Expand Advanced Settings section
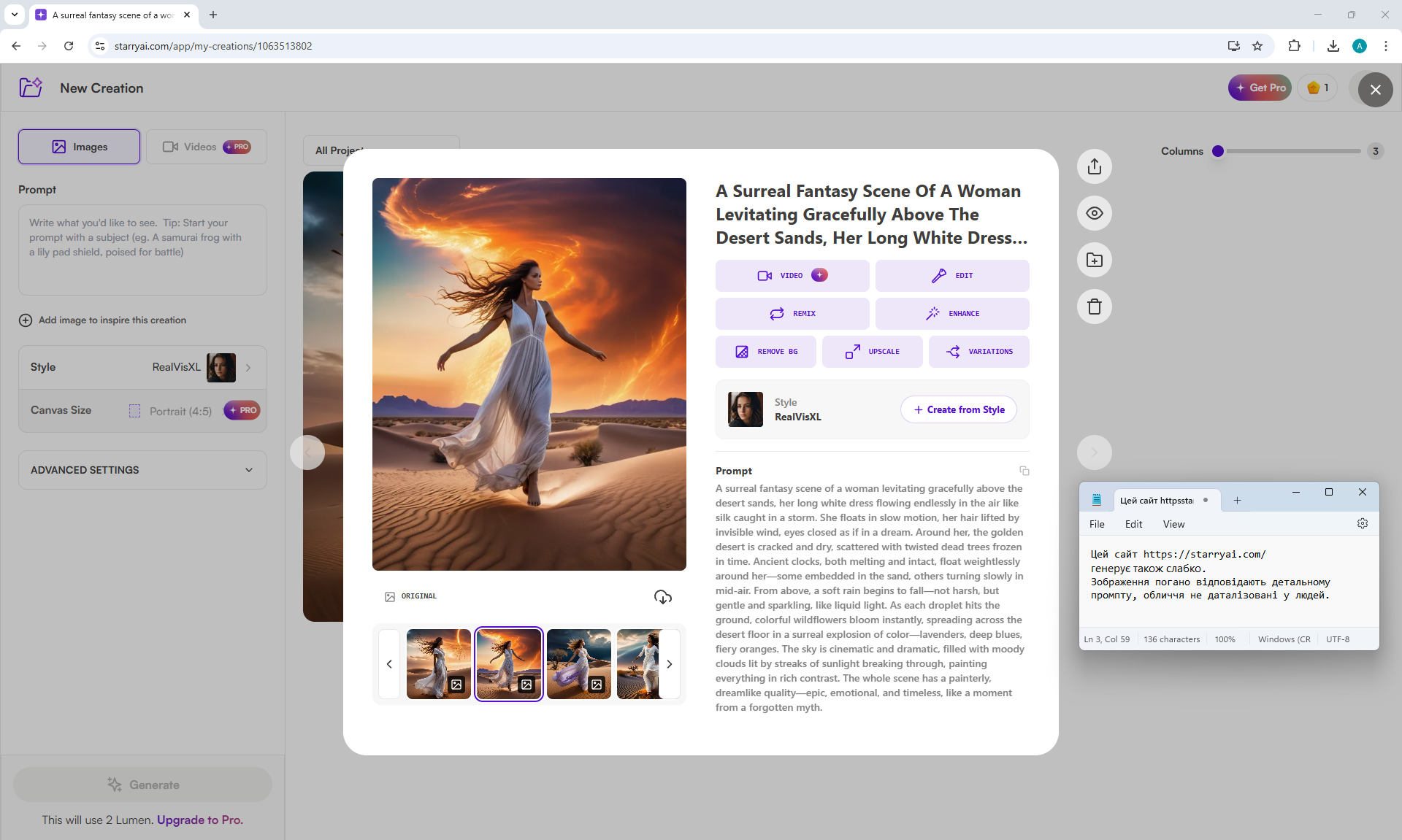1402x840 pixels. coord(142,470)
